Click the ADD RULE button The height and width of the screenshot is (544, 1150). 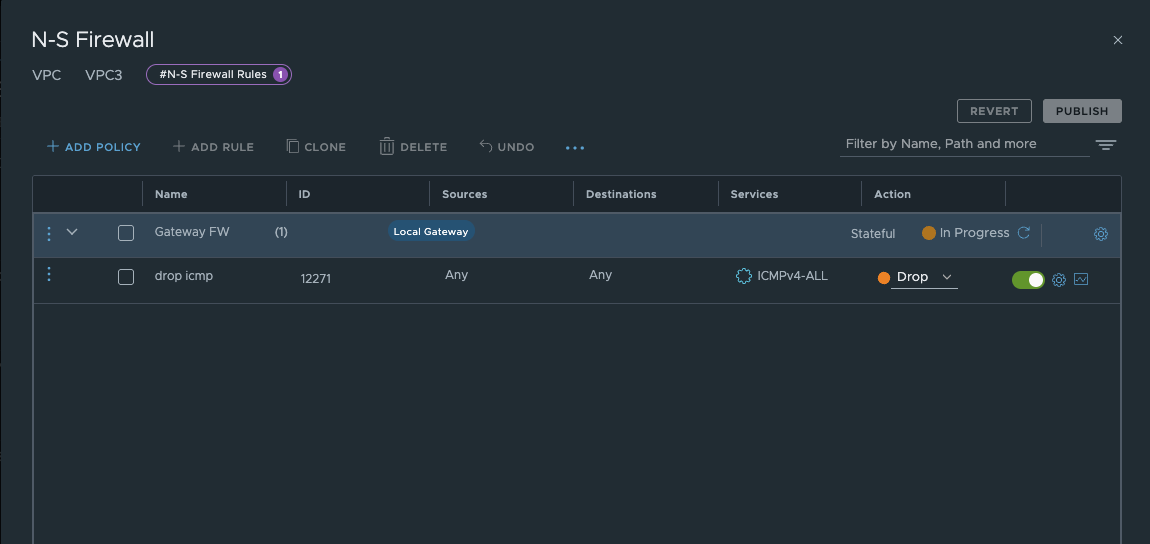click(213, 147)
